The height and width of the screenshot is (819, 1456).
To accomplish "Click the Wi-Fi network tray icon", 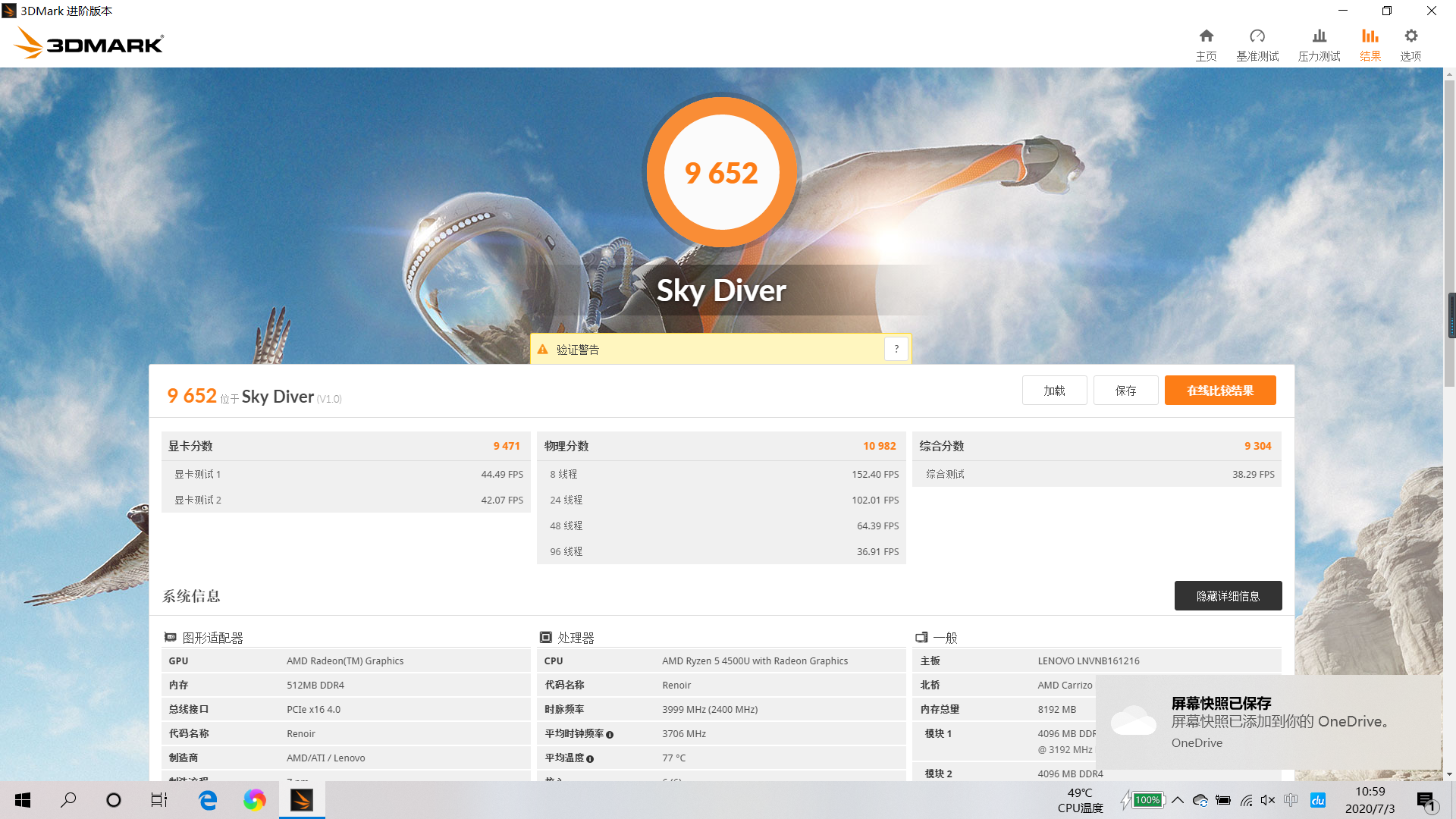I will point(1246,800).
